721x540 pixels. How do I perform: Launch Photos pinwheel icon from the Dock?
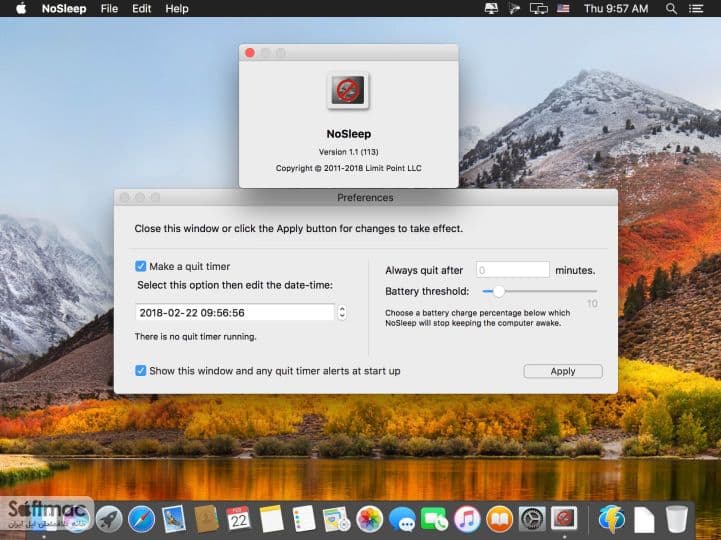(369, 519)
